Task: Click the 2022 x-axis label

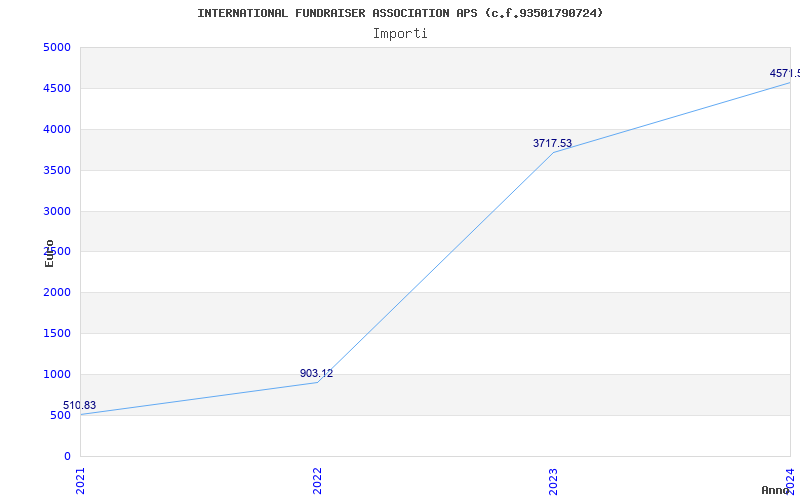Action: click(317, 481)
